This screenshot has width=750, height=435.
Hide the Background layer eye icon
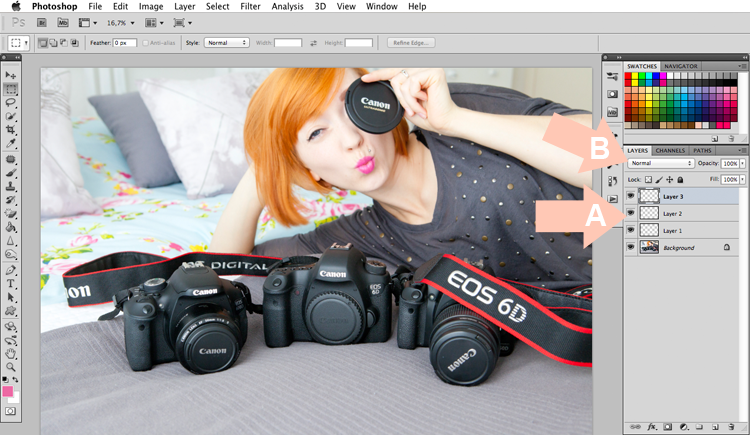[630, 247]
